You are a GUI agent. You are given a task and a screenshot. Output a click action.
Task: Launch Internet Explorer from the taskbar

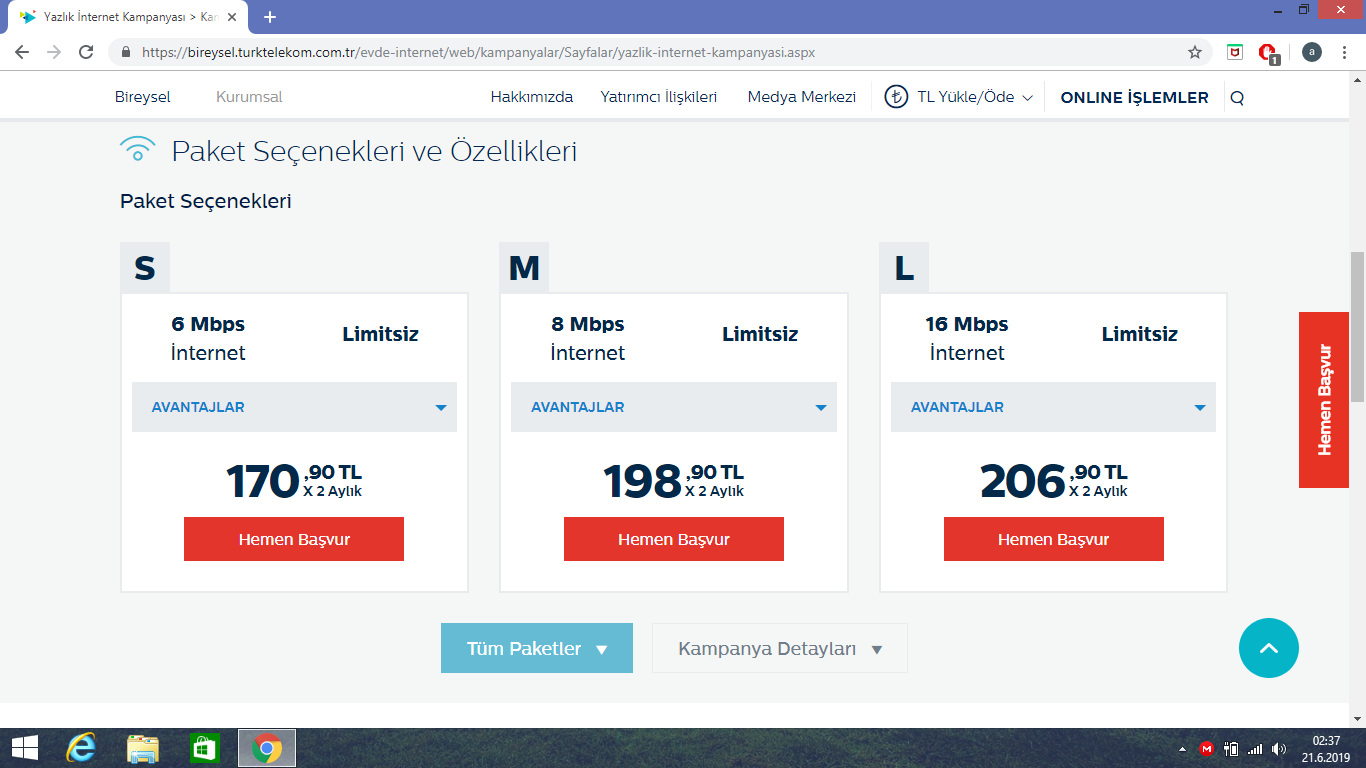coord(81,747)
